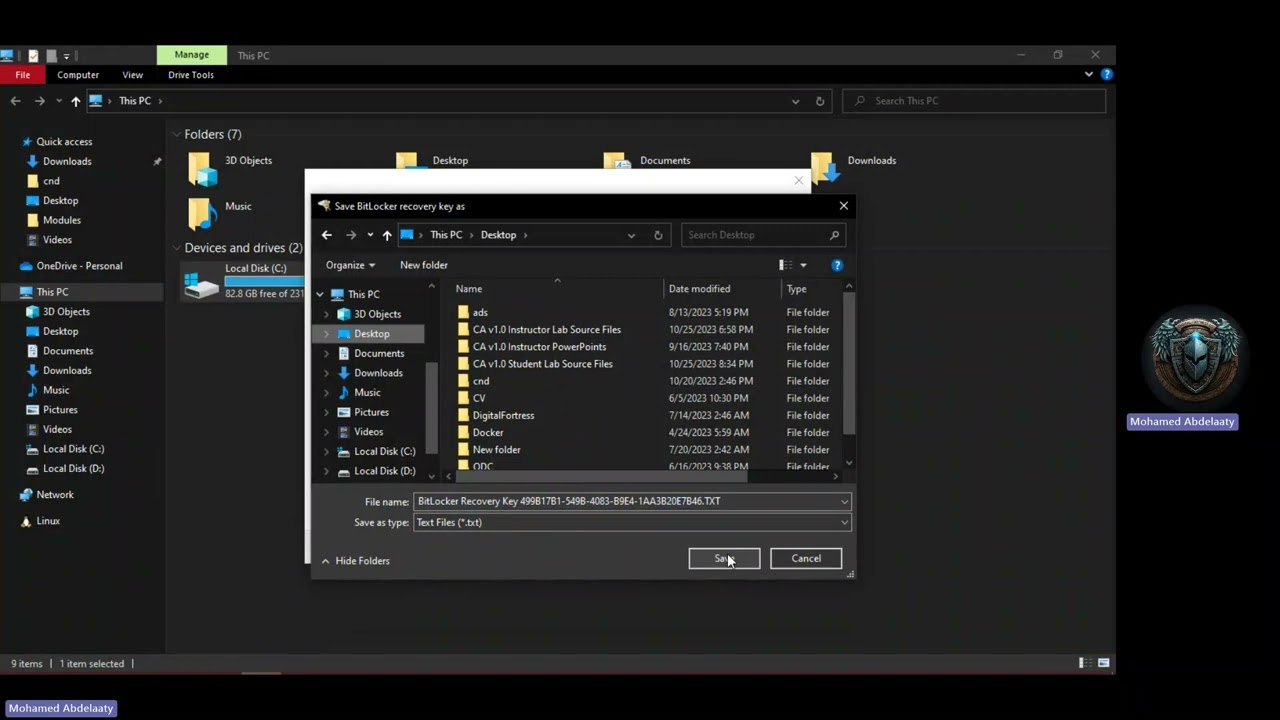The height and width of the screenshot is (720, 1280).
Task: Open view options dropdown arrow in dialog
Action: click(x=803, y=265)
